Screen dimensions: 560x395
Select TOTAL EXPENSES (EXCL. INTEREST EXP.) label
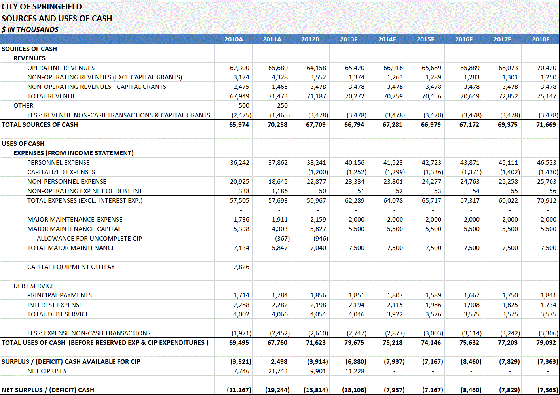[85, 200]
